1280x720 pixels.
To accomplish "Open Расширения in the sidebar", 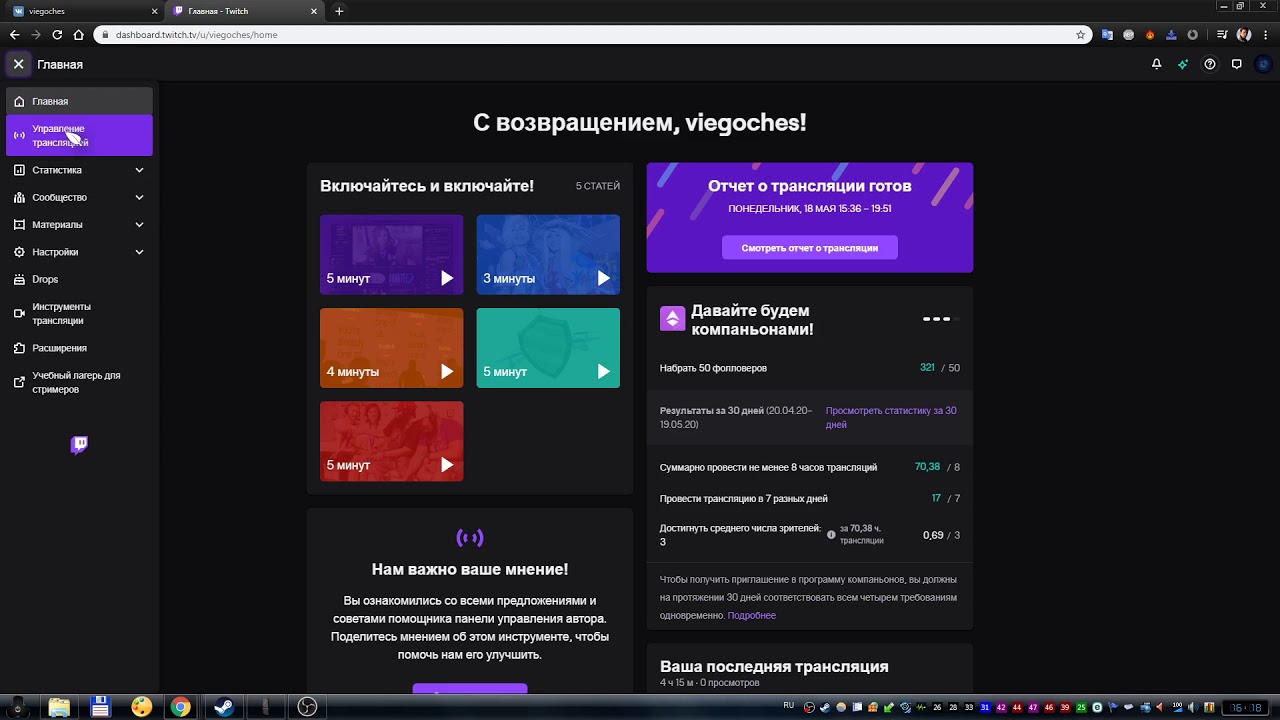I will pyautogui.click(x=79, y=348).
